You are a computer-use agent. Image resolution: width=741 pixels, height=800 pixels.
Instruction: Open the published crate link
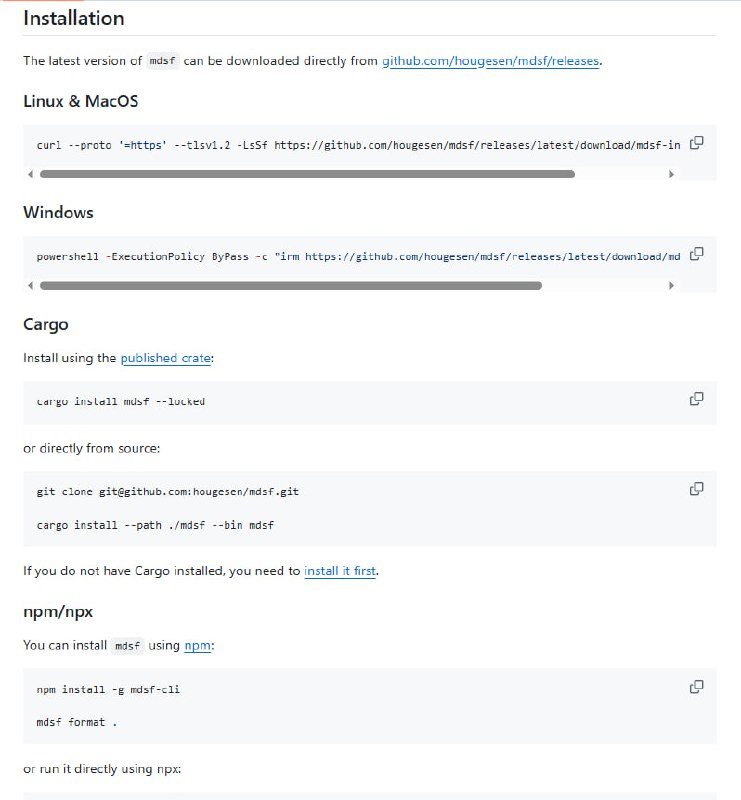pos(166,358)
